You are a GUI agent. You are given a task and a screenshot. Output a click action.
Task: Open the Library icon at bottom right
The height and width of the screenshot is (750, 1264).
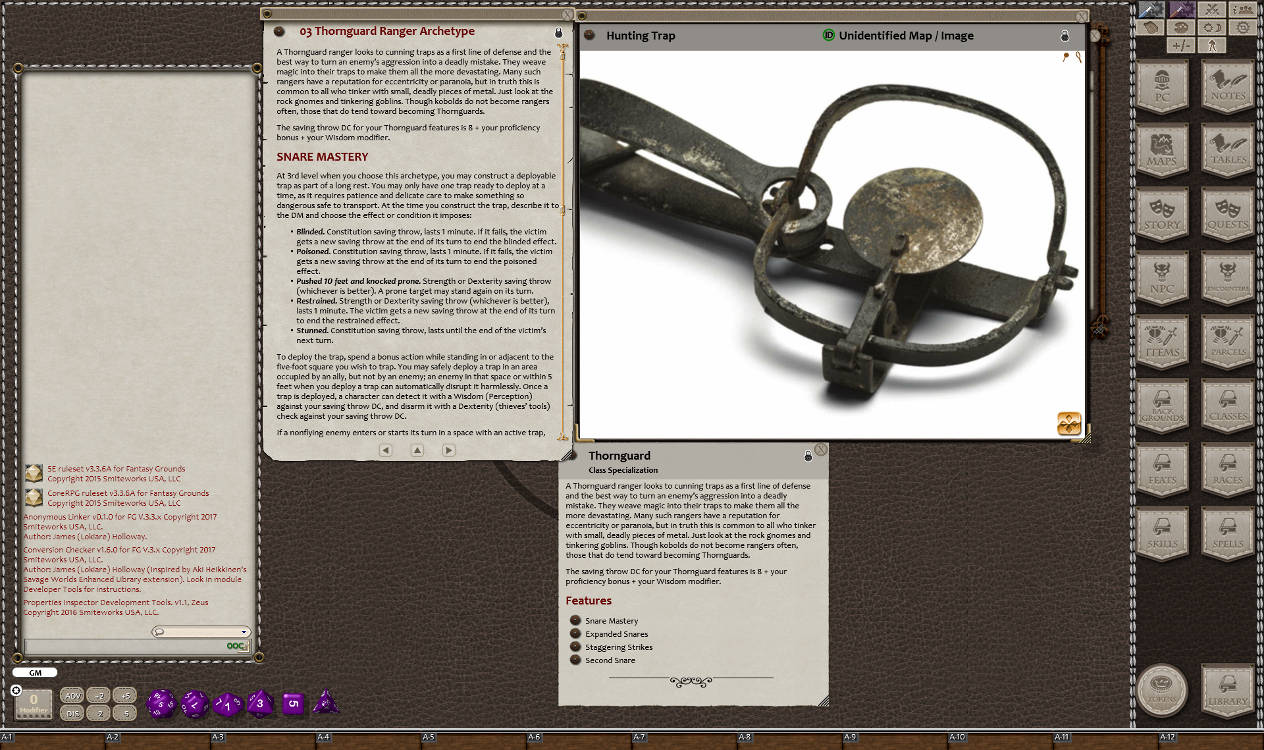(1227, 690)
